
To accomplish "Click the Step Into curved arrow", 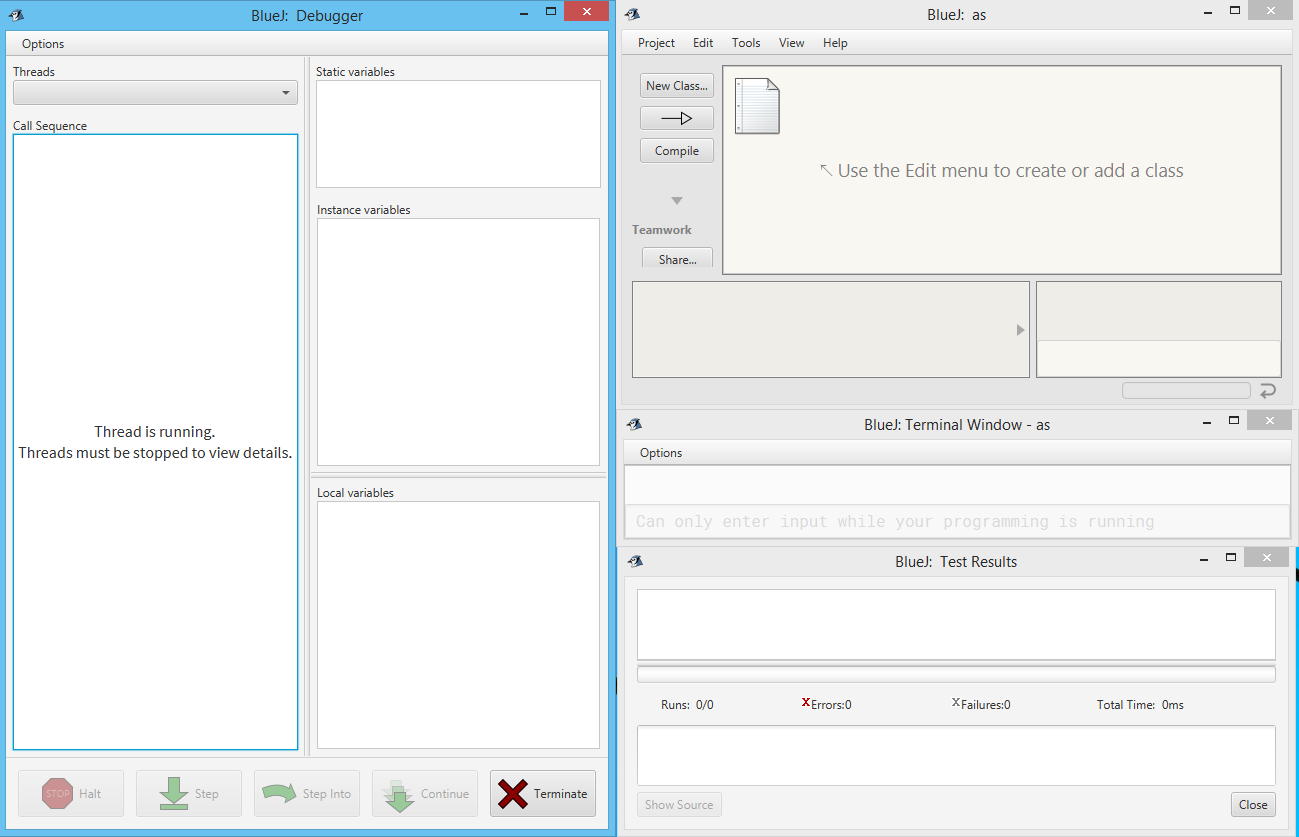I will (307, 793).
